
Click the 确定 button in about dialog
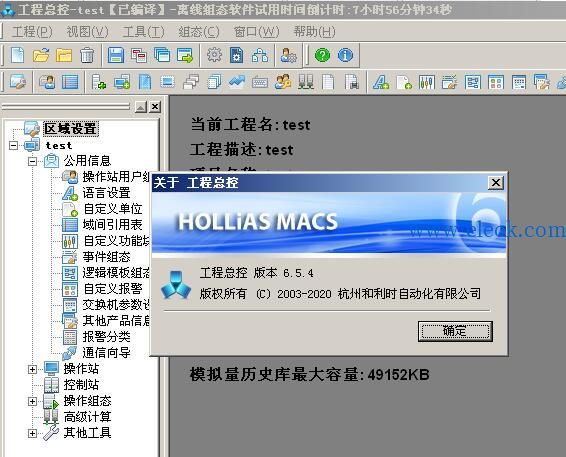coord(455,331)
